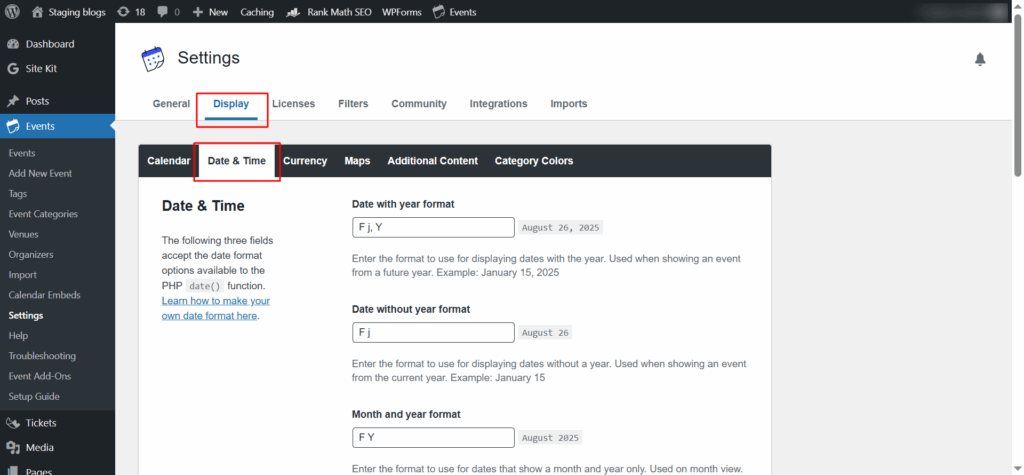This screenshot has height=475, width=1024.
Task: Switch to the Licenses tab
Action: coord(293,104)
